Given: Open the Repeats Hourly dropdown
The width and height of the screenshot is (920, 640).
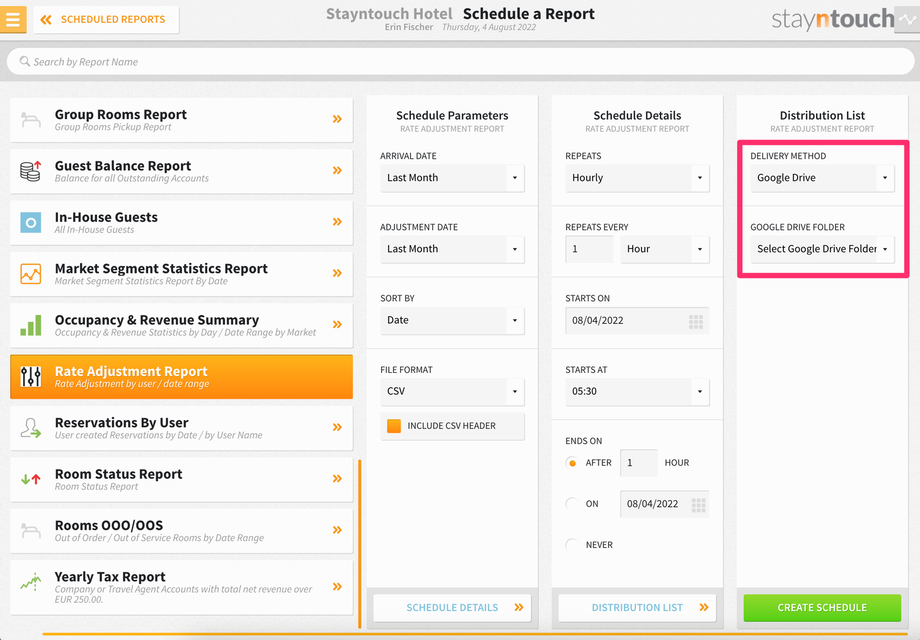Looking at the screenshot, I should 637,178.
